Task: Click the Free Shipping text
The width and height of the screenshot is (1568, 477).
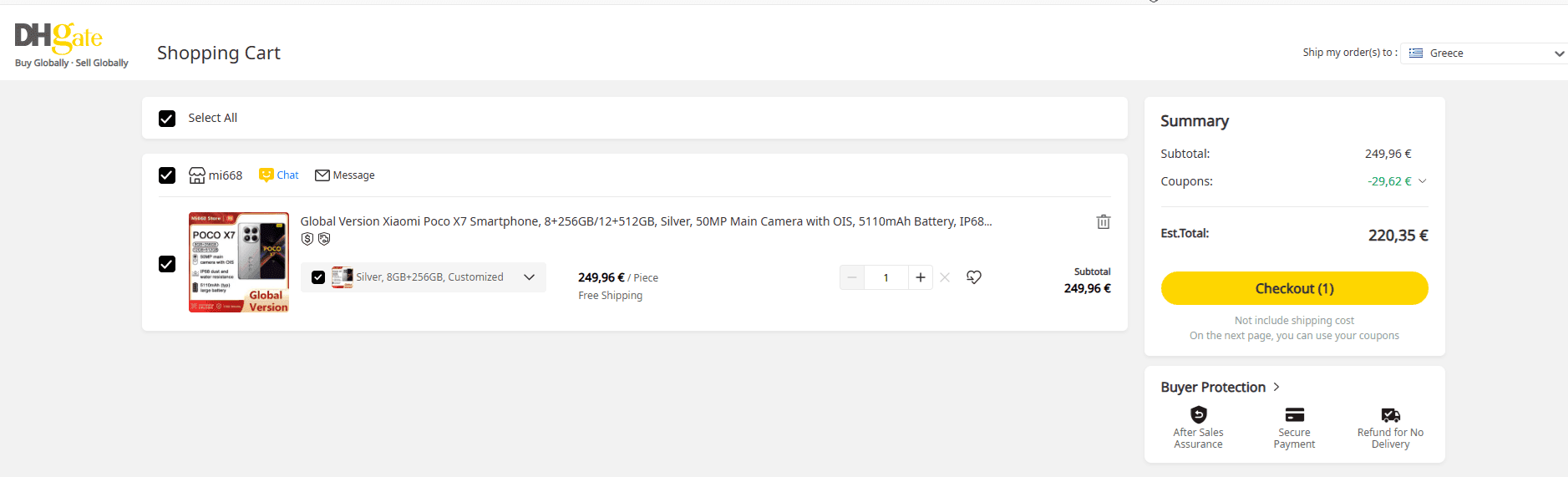Action: [x=611, y=296]
